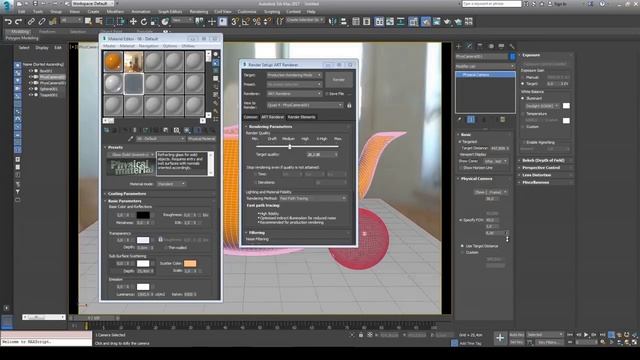Screen dimensions: 640x360
Task: Select Temperature white balance option
Action: coord(523,113)
